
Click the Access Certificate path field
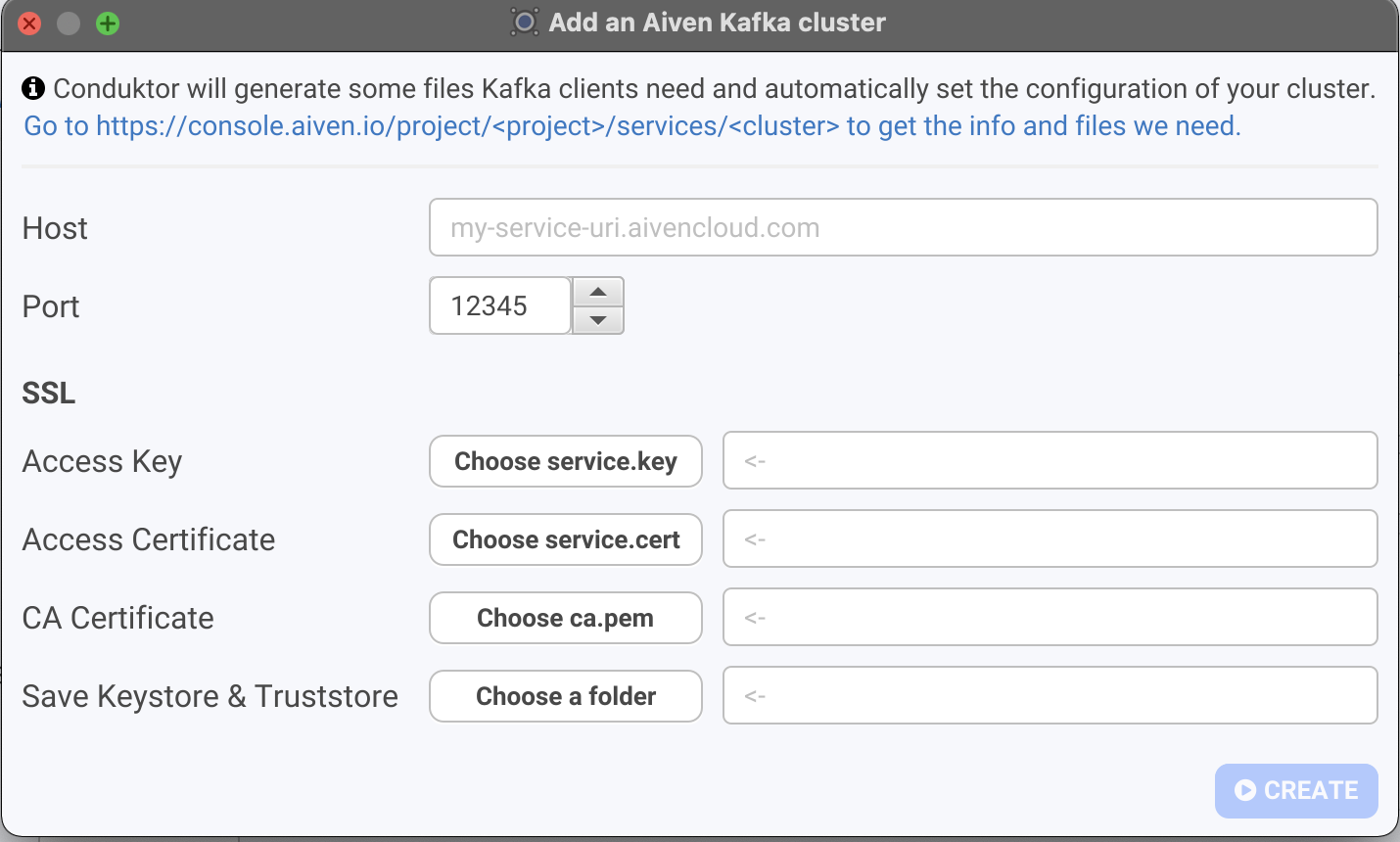coord(1050,538)
